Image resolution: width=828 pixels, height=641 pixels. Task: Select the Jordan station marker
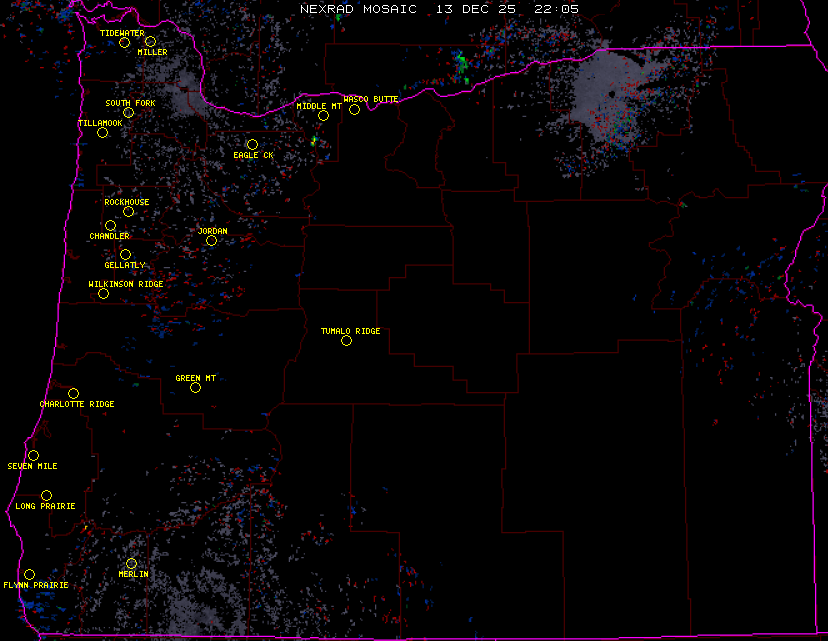tap(211, 240)
